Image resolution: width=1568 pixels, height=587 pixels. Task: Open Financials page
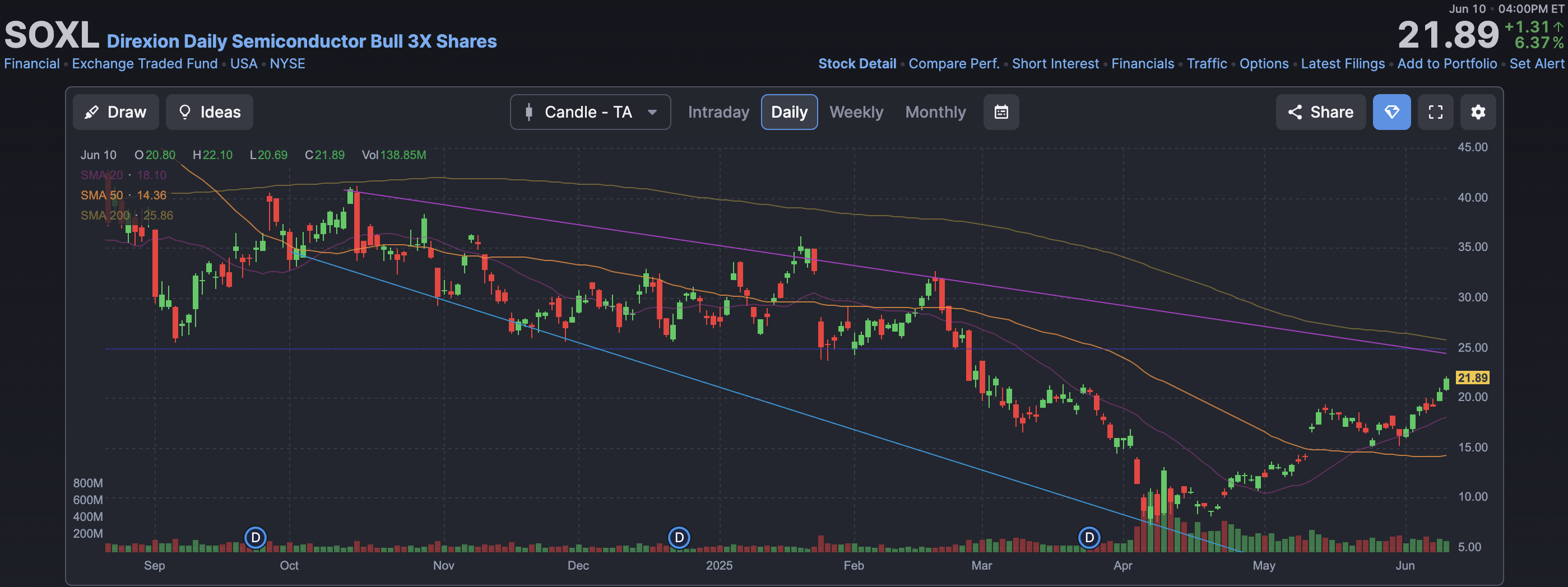(x=1143, y=64)
